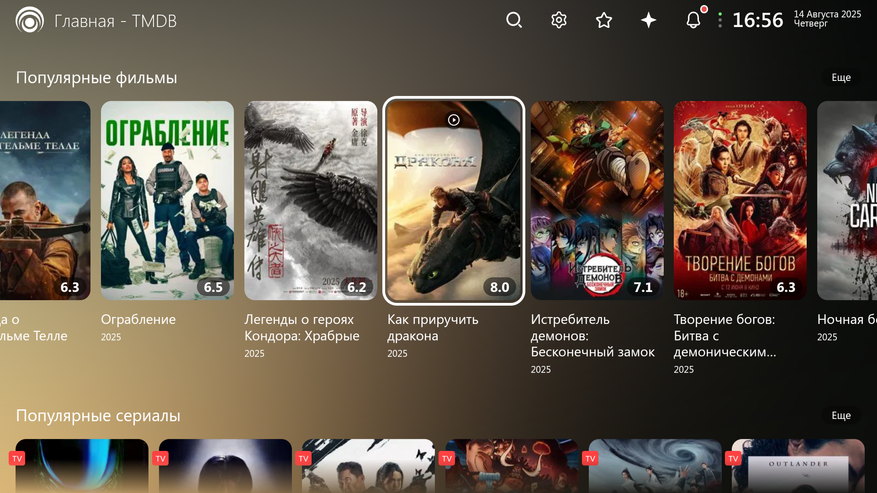877x493 pixels.
Task: Click the four-point sparkle icon
Action: click(648, 21)
